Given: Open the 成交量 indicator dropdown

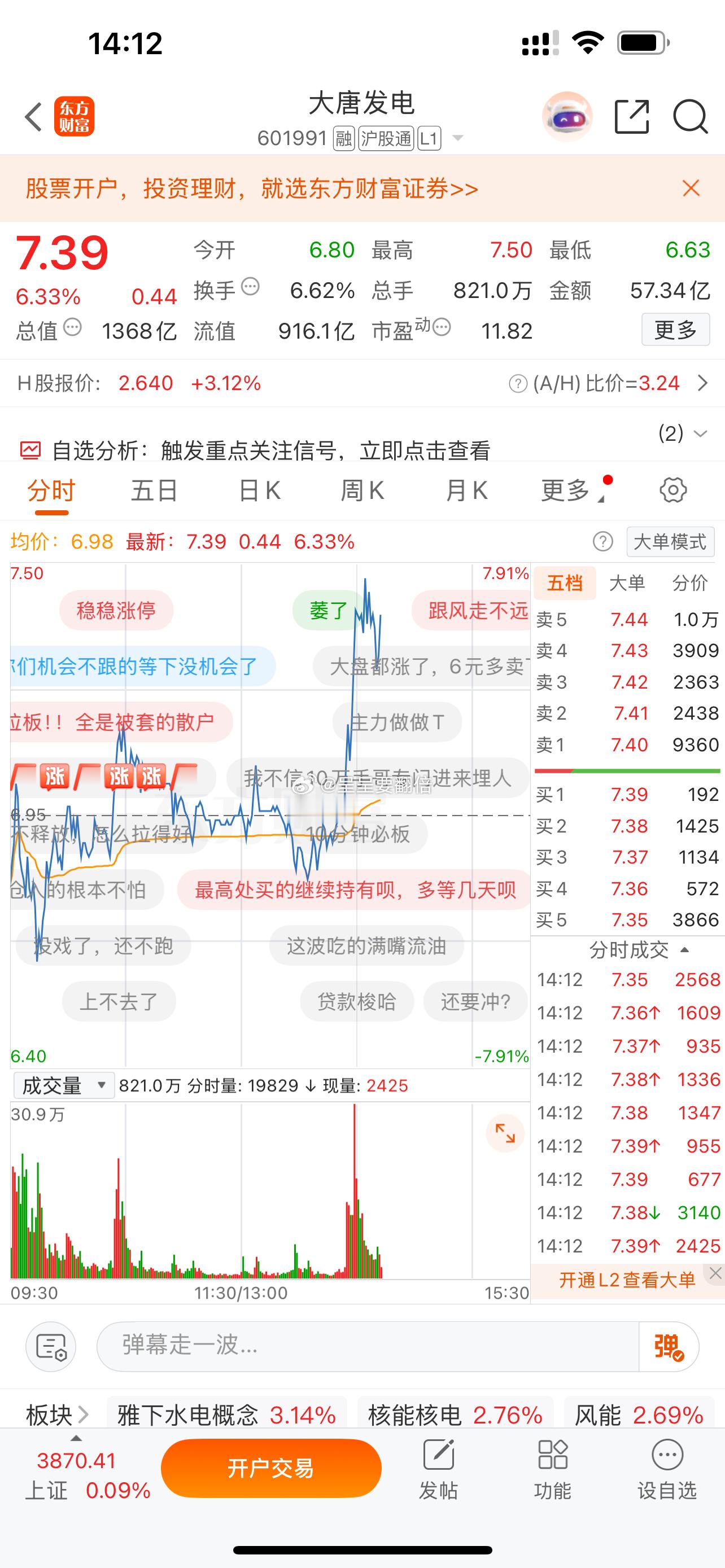Looking at the screenshot, I should click(x=63, y=1085).
